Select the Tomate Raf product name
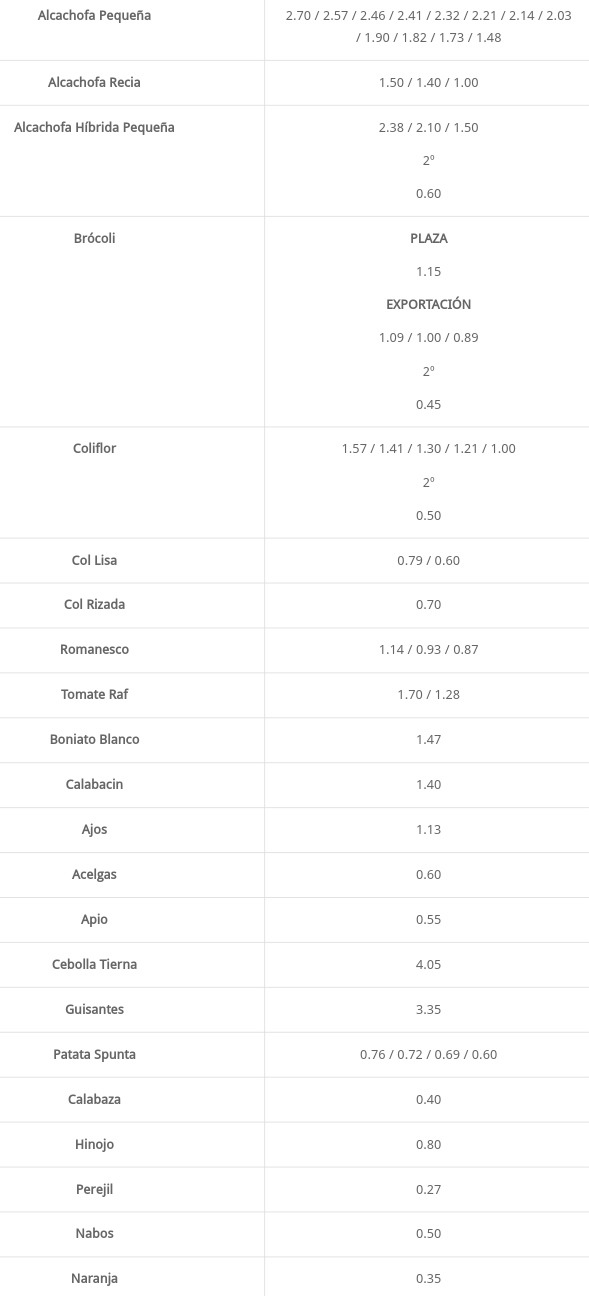Screen dimensions: 589x1296 coord(94,694)
